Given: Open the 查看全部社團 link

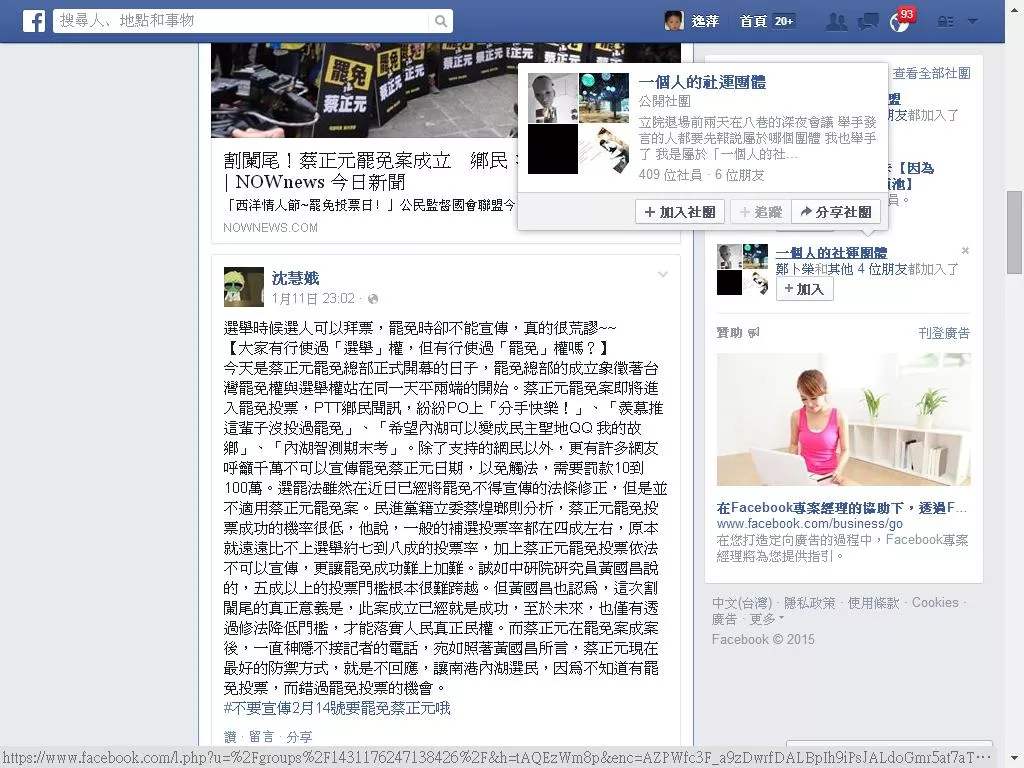Looking at the screenshot, I should point(931,73).
